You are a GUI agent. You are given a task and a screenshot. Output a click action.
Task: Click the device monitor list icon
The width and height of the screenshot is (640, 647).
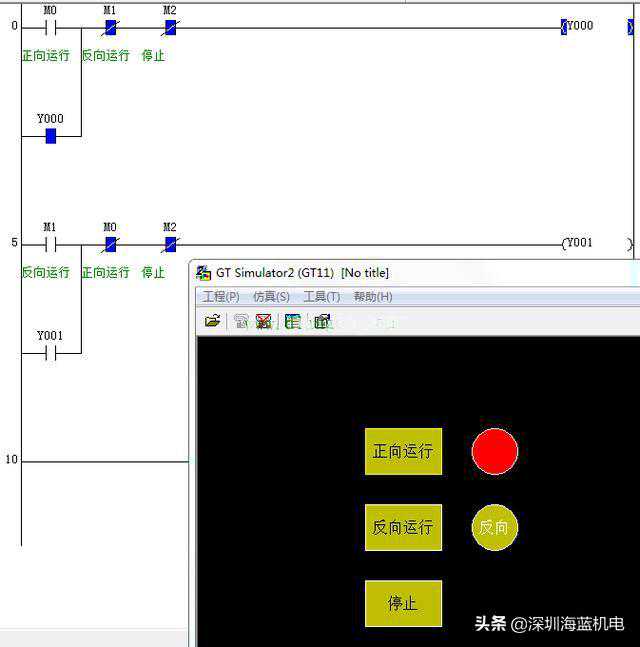293,321
